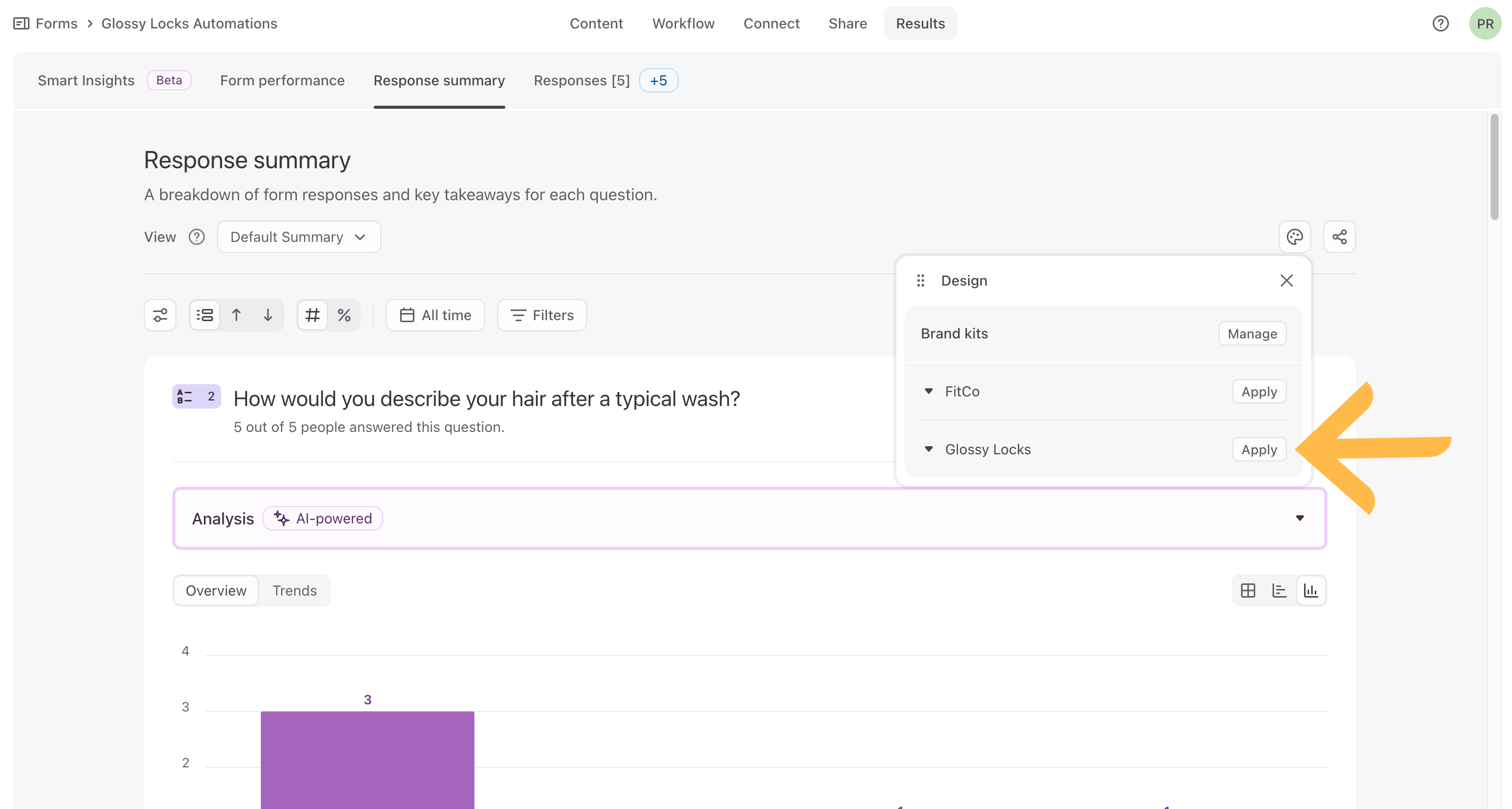Click the question title about hair wash
1512x809 pixels.
[x=487, y=399]
